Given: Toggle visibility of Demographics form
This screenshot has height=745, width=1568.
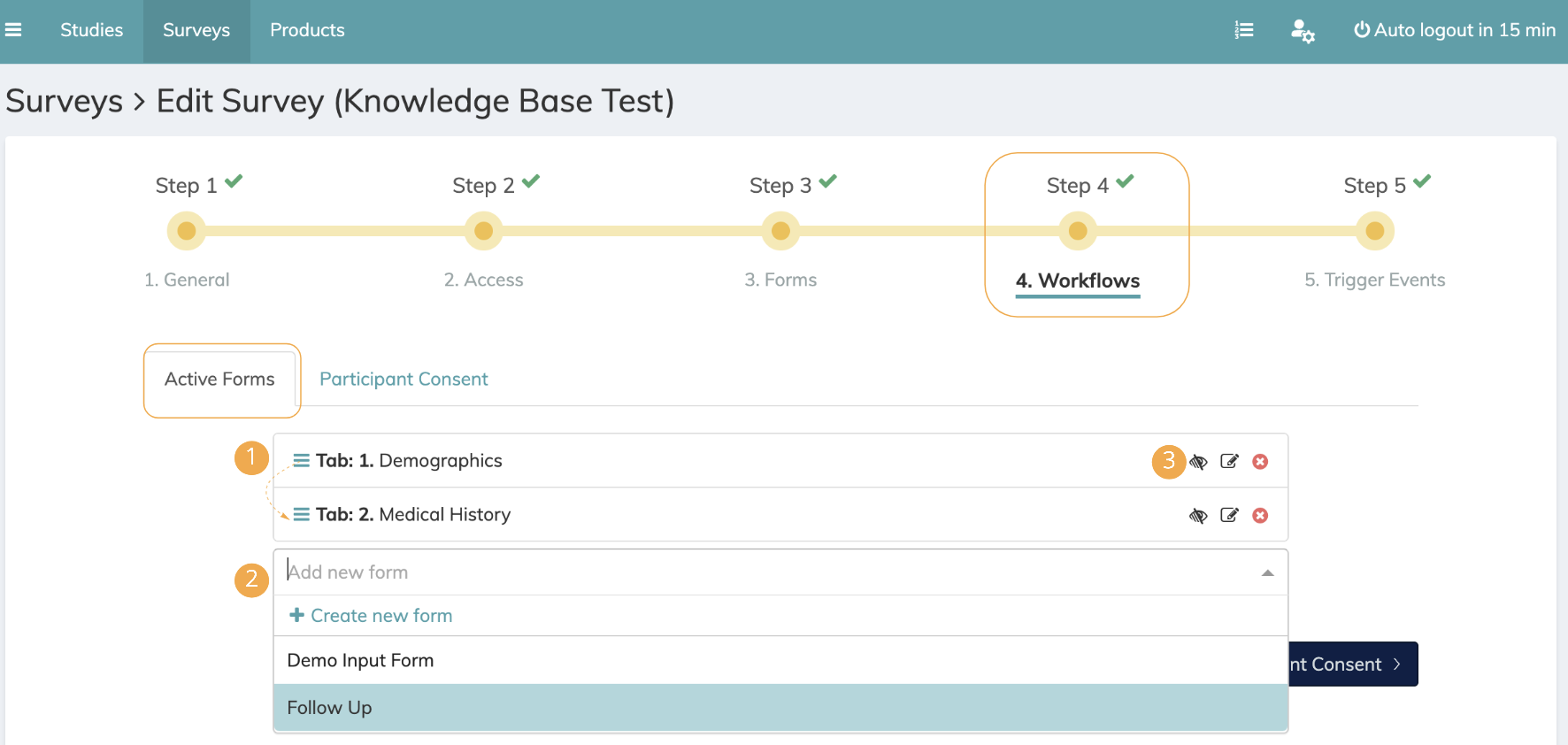Looking at the screenshot, I should pyautogui.click(x=1199, y=462).
